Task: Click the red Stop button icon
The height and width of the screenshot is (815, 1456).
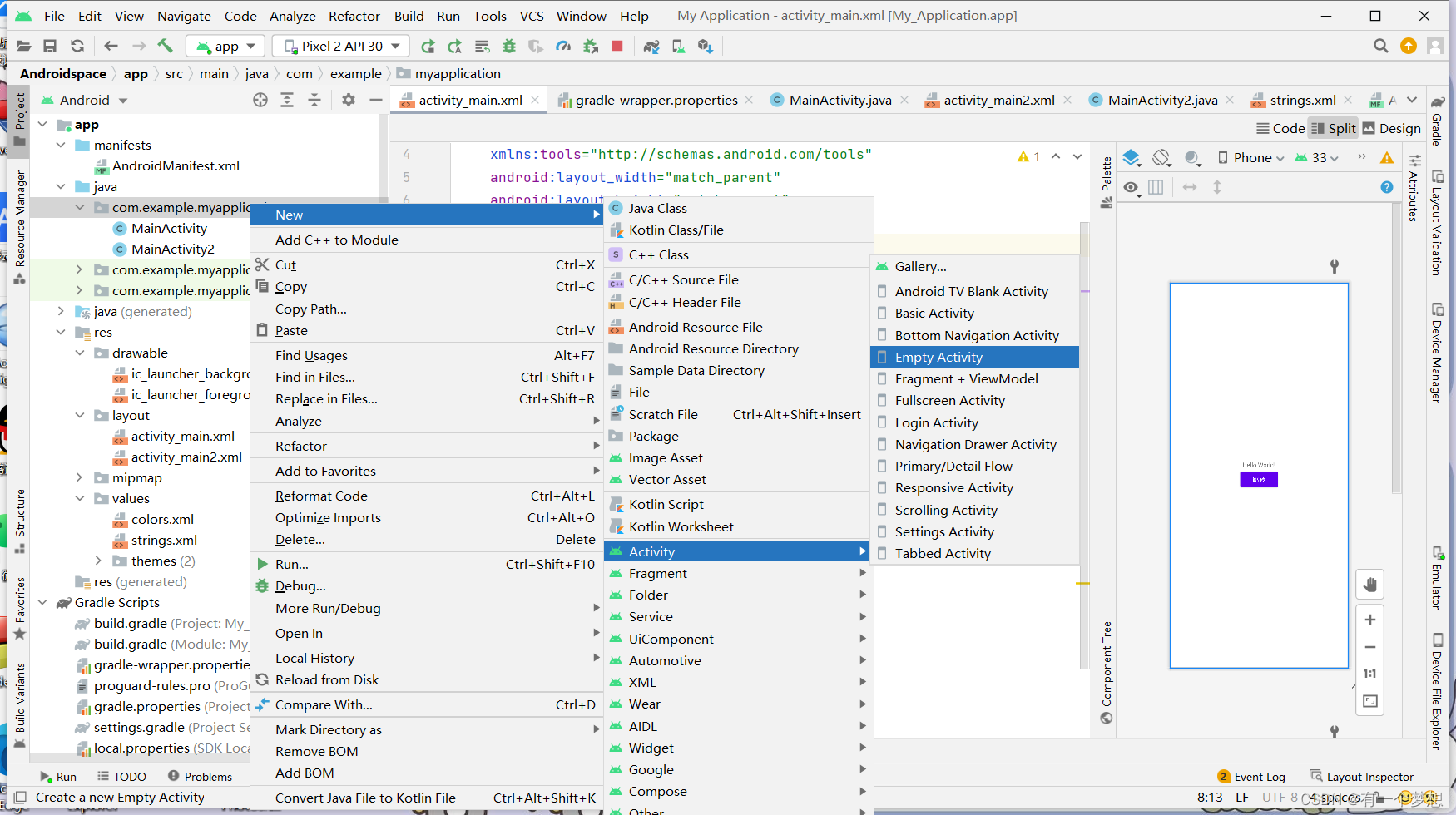Action: [617, 46]
